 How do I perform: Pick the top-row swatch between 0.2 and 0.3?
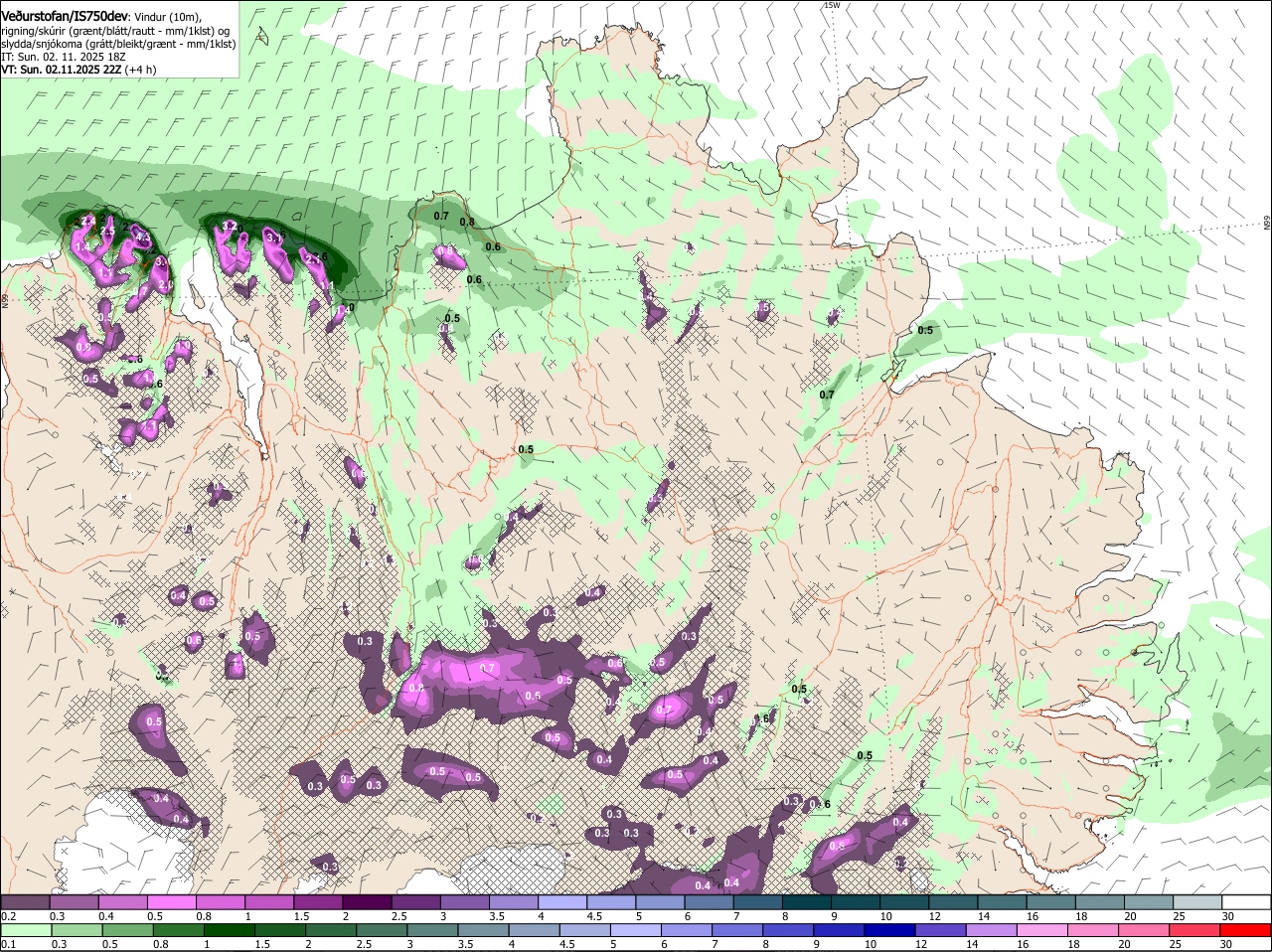coord(27,901)
